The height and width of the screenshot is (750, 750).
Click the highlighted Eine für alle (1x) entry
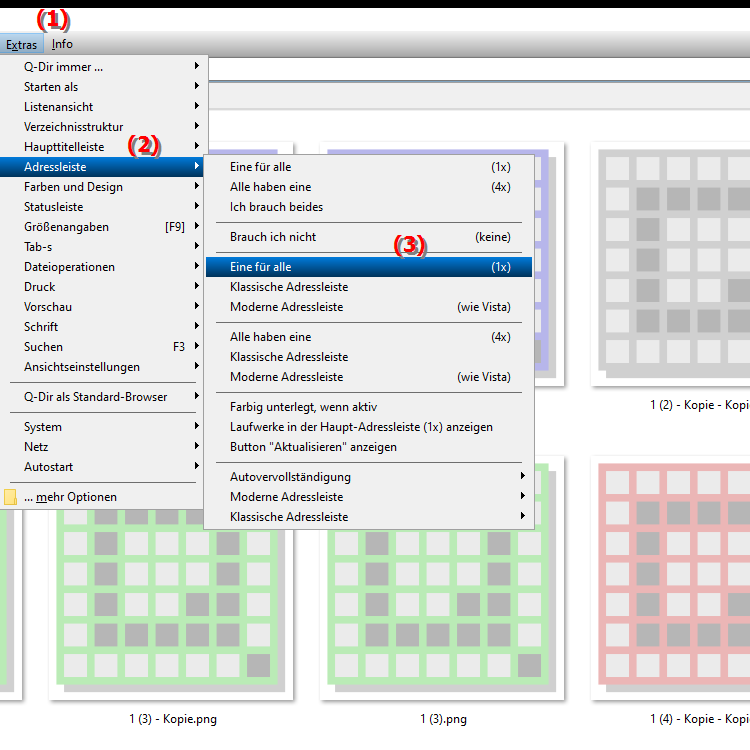point(369,267)
